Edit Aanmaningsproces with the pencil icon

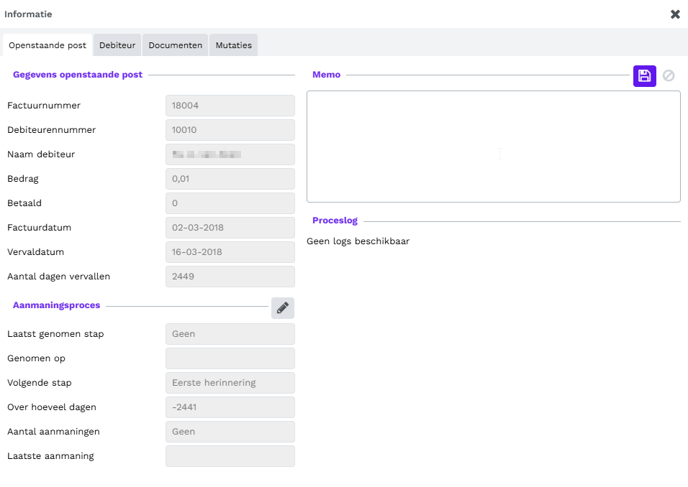(282, 308)
